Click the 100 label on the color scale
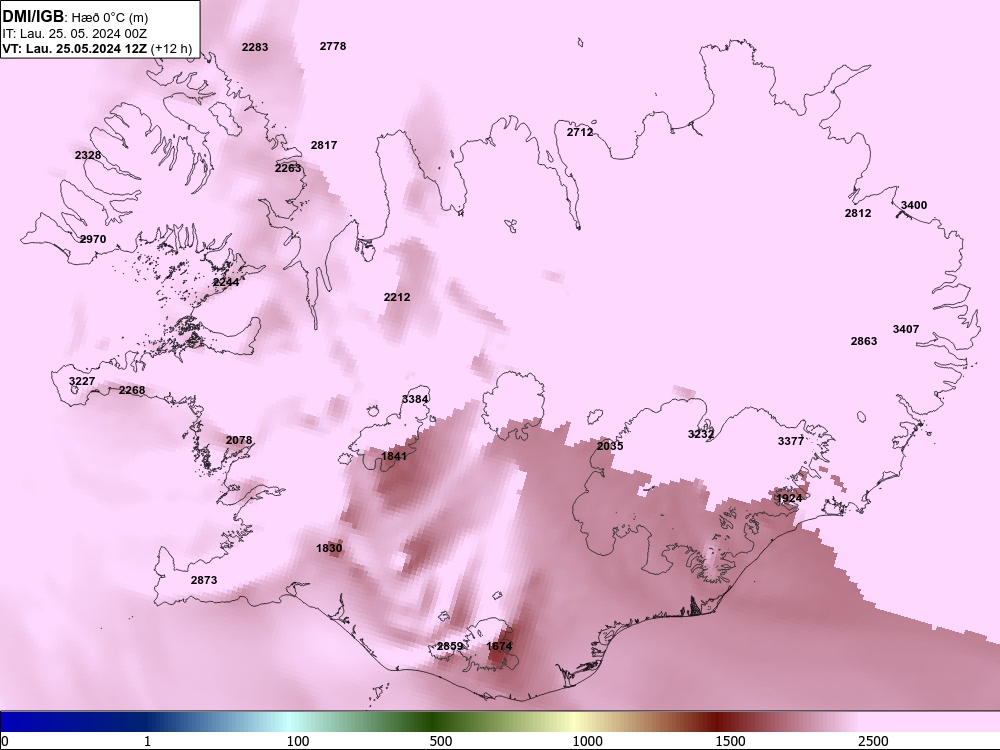The image size is (1000, 750). coord(298,741)
